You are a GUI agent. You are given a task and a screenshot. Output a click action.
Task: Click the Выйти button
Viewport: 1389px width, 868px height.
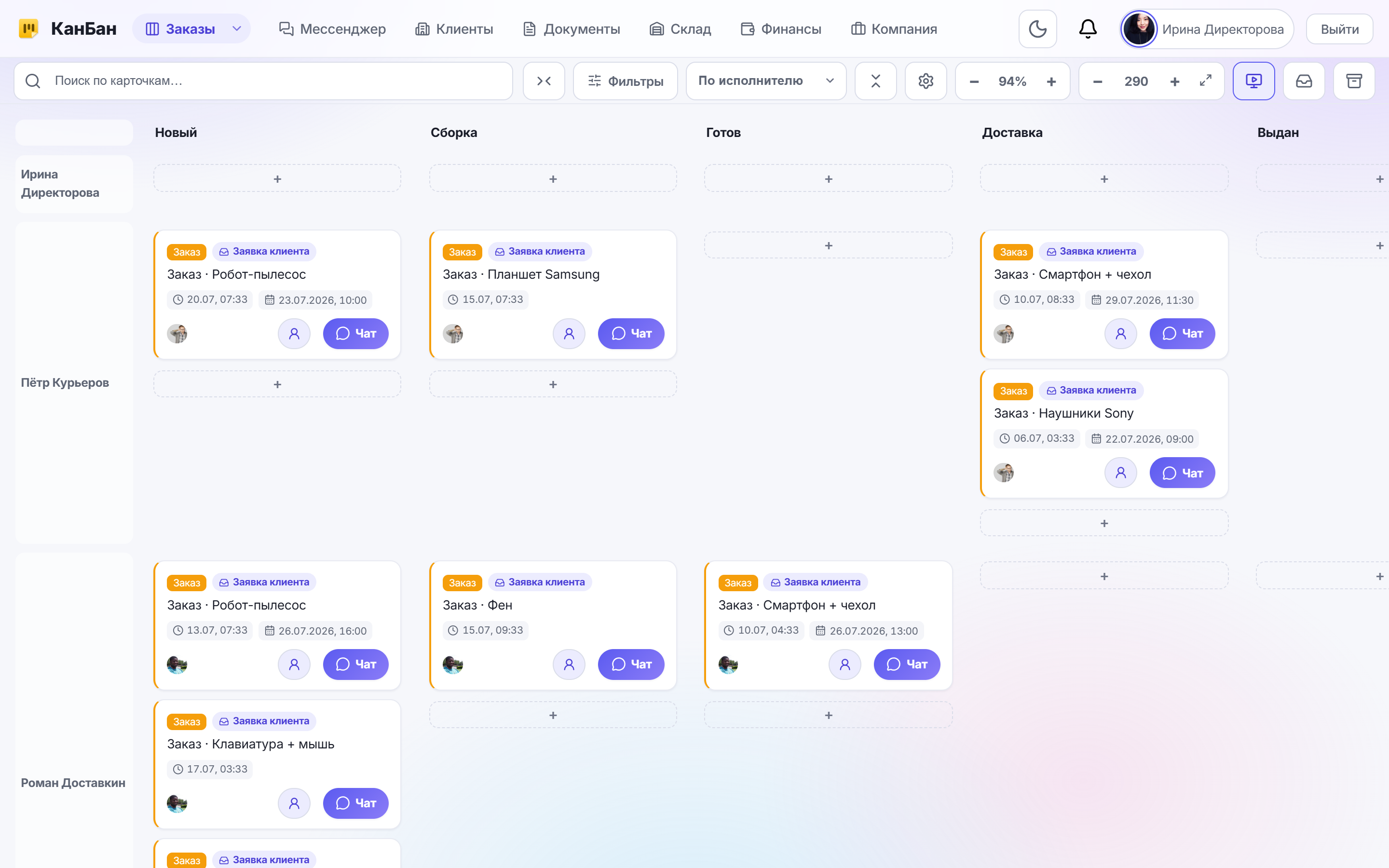1339,29
